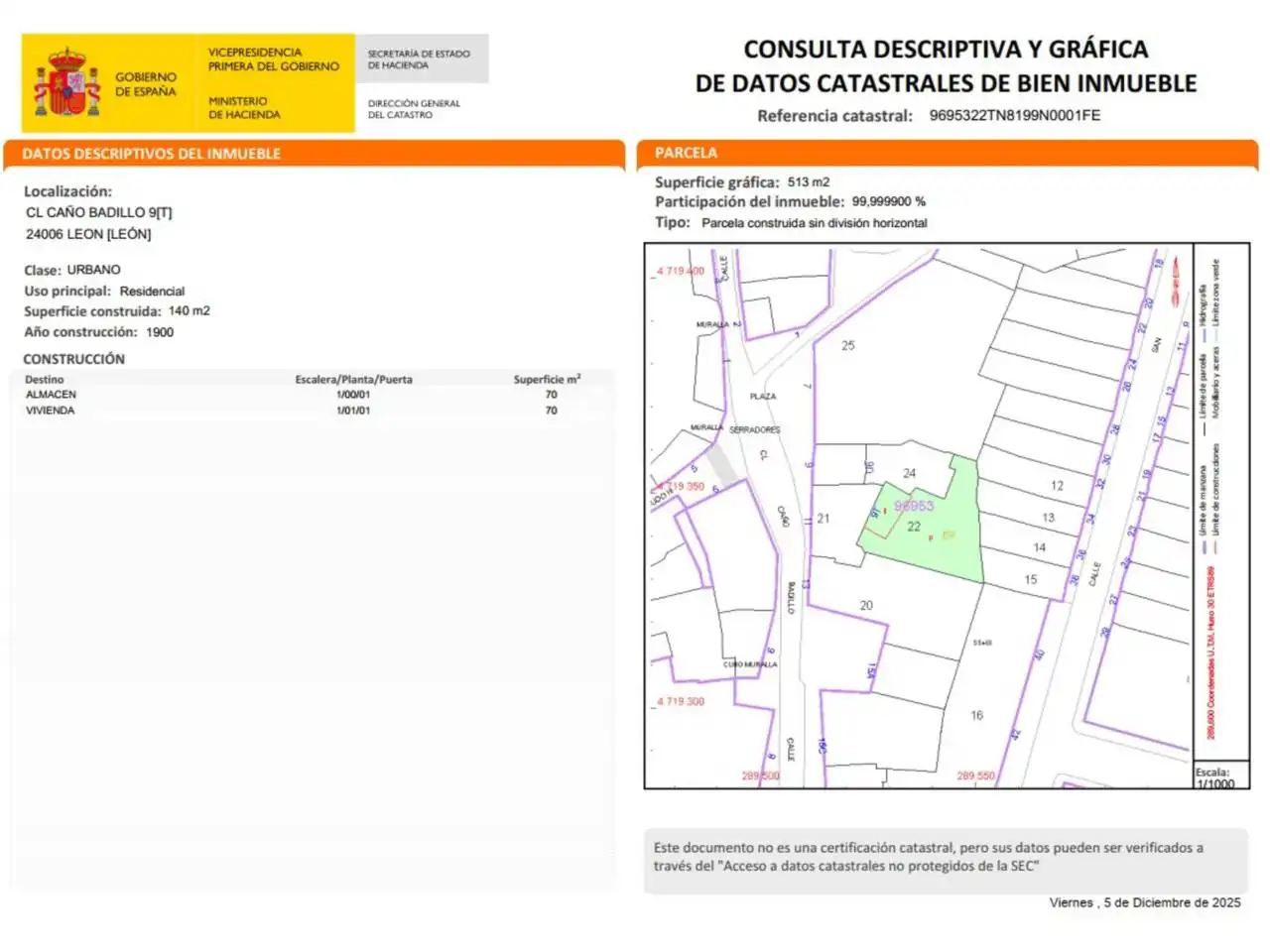Screen dimensions: 1270x952
Task: Click the 'GOBIERNO DE ESPAÑA' text
Action: [x=146, y=84]
